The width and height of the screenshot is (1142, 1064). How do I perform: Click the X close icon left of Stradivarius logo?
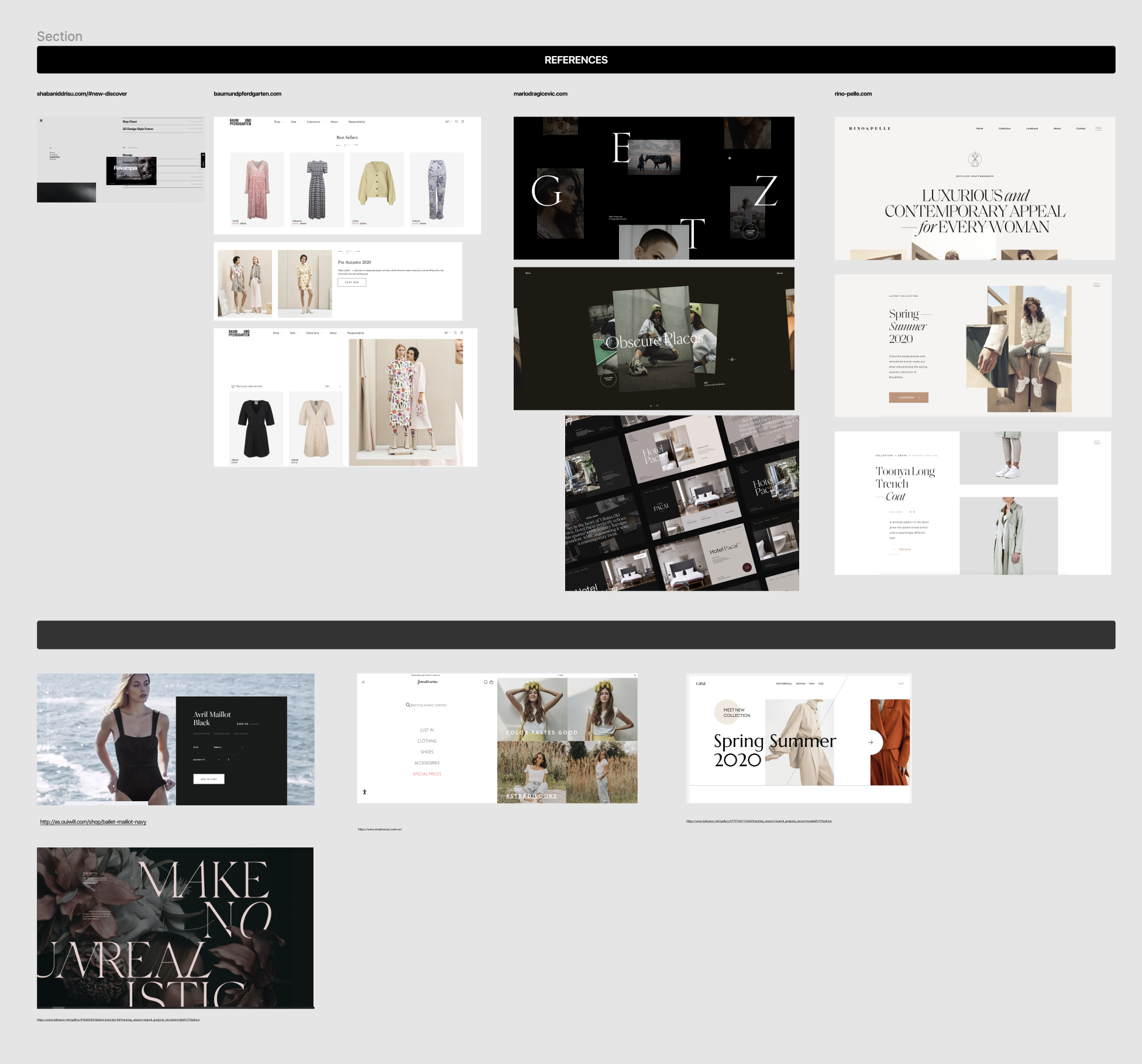click(363, 682)
